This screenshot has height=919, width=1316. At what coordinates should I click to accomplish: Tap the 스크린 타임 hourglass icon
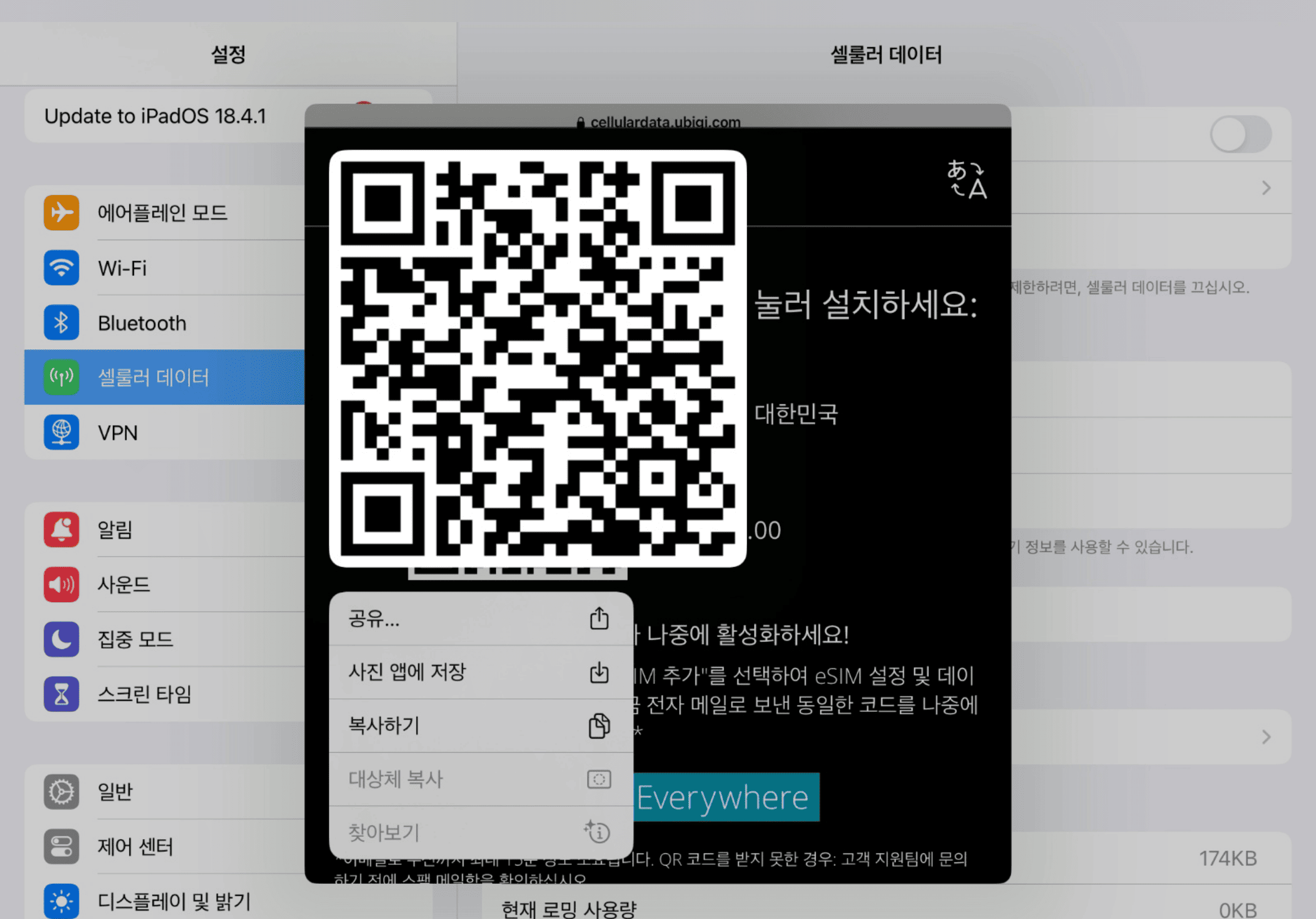point(61,694)
